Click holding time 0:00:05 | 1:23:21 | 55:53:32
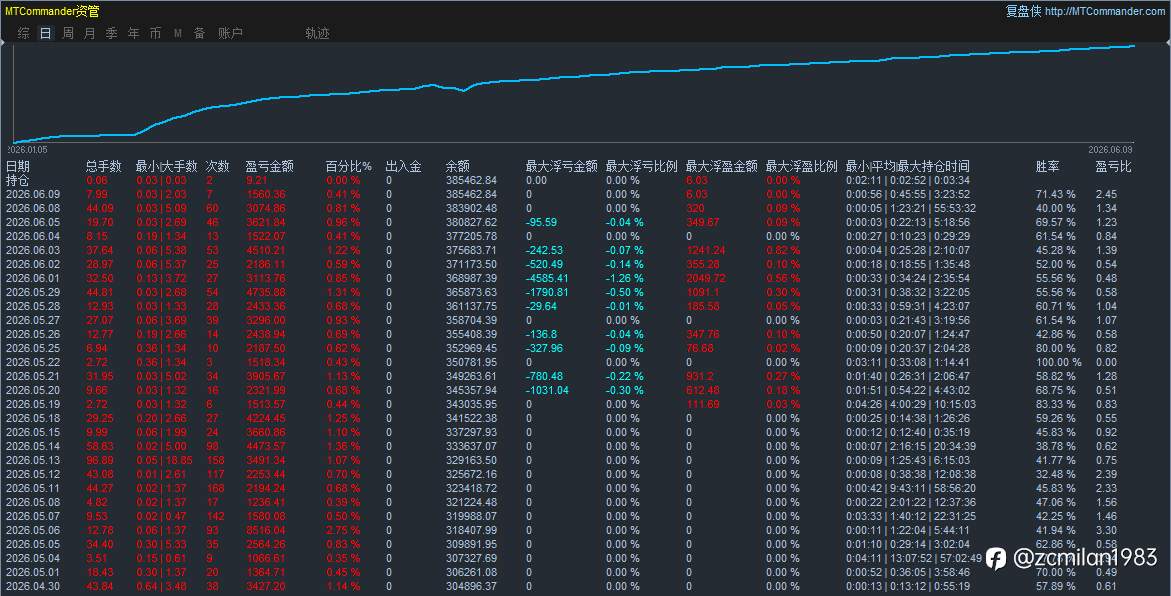The image size is (1171, 596). click(910, 208)
